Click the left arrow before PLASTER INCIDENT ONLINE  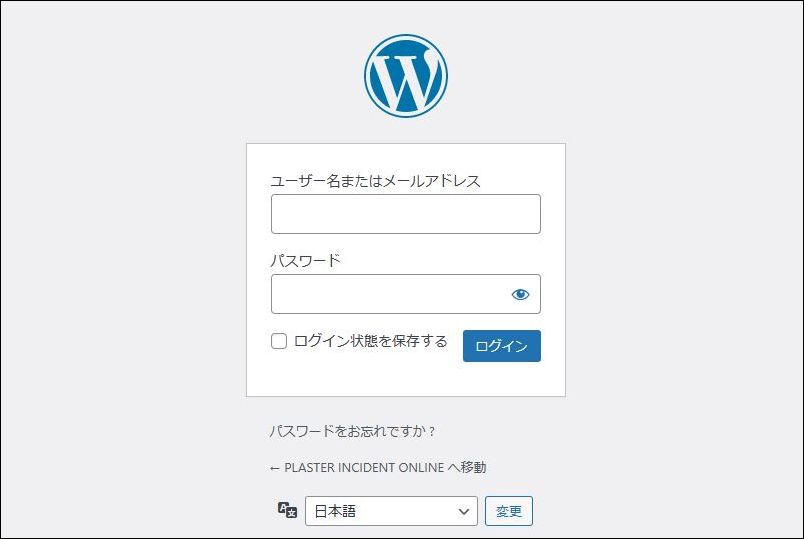point(274,468)
